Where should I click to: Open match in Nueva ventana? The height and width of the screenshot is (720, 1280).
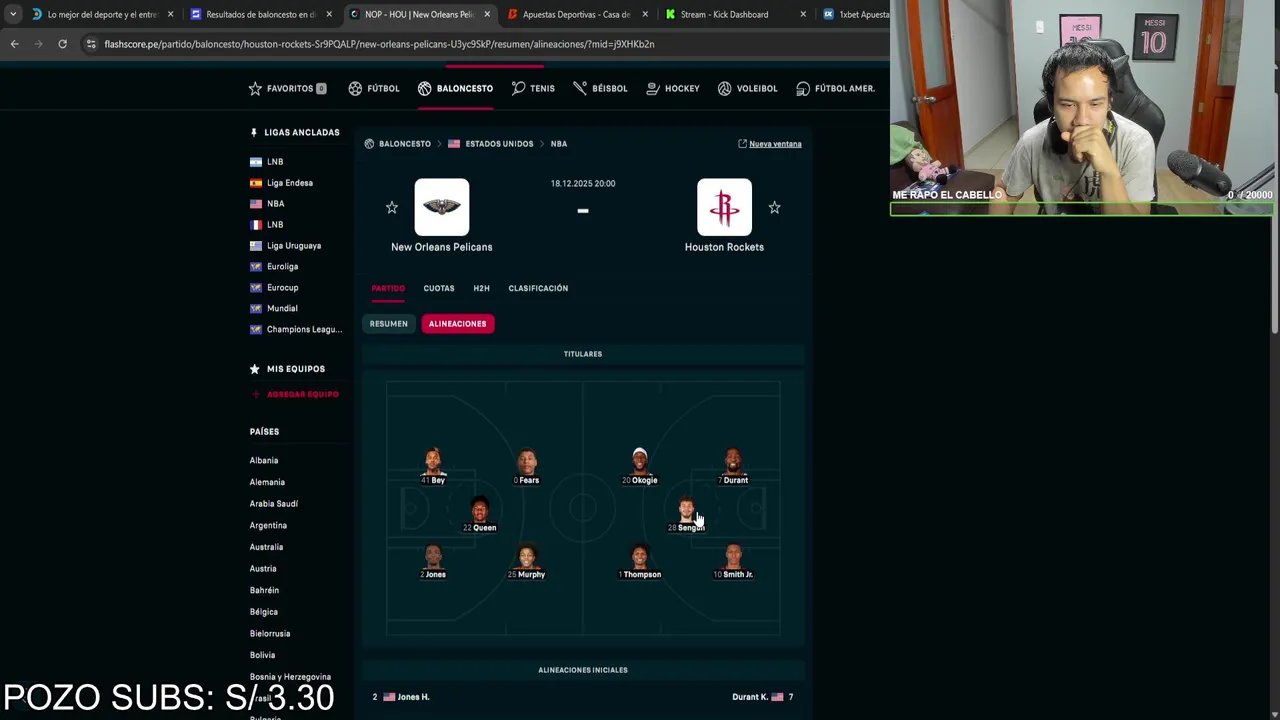point(770,144)
